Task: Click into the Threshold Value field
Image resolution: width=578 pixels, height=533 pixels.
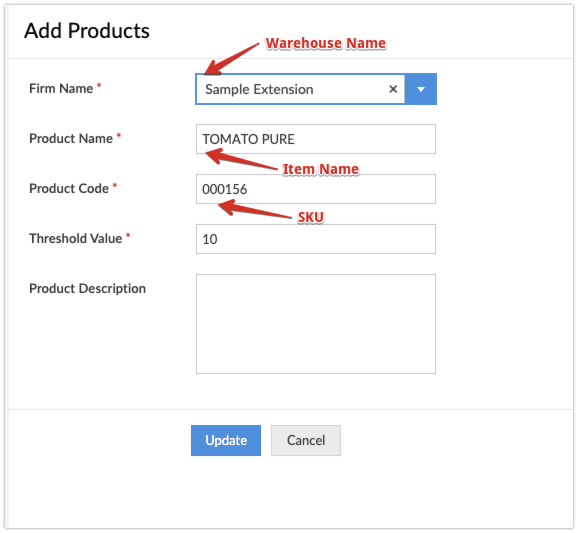Action: [316, 239]
